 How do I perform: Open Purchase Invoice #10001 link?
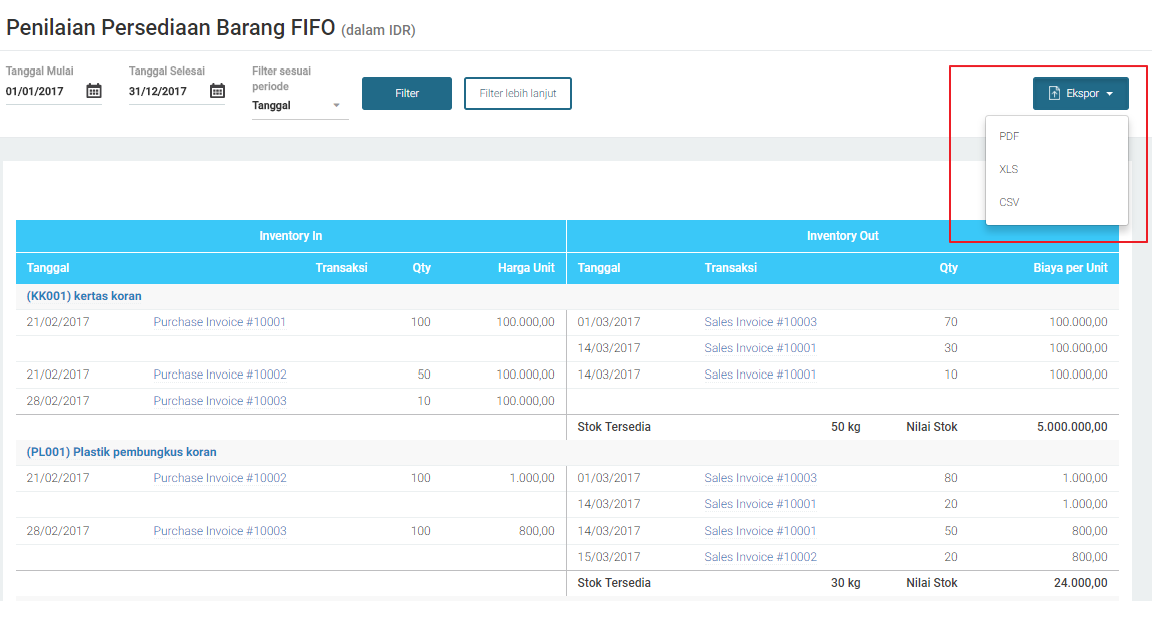(220, 322)
